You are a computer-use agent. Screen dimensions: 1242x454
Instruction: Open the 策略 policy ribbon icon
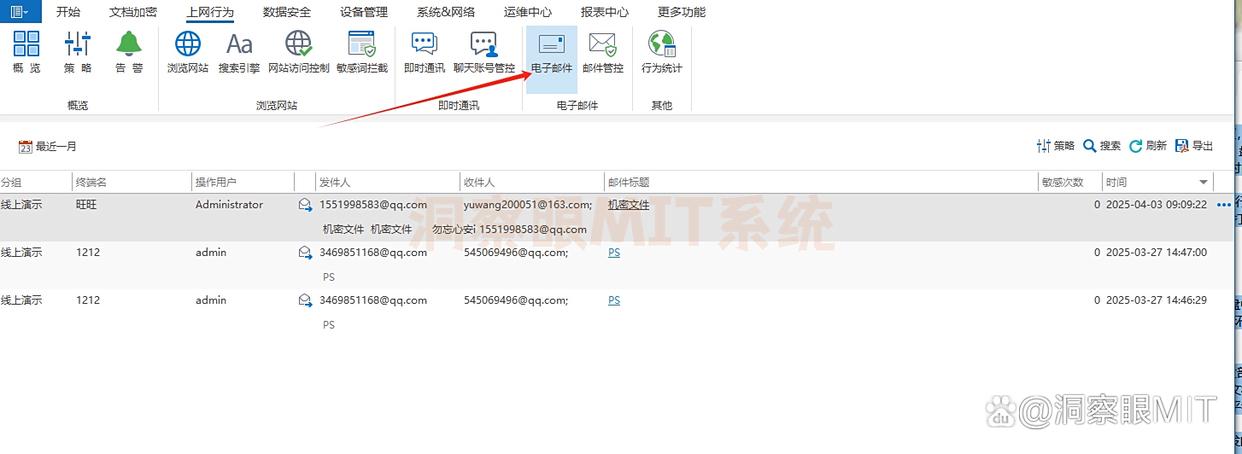78,51
